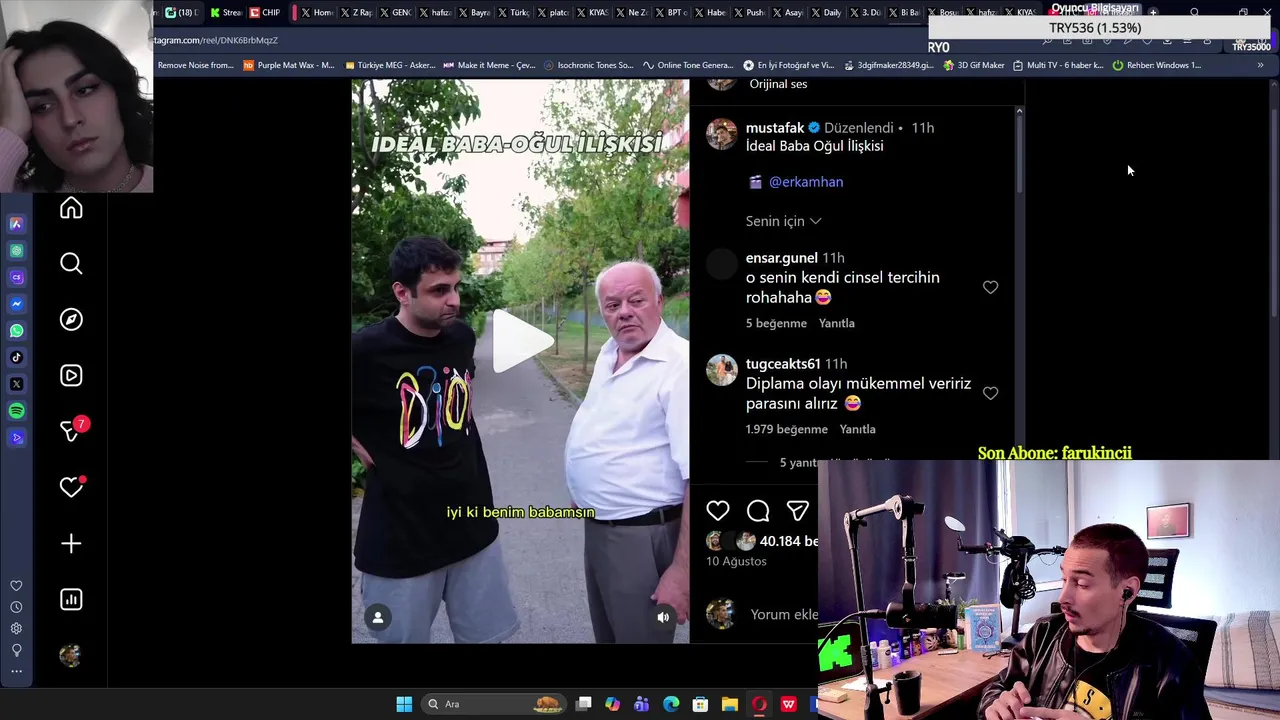This screenshot has width=1280, height=720.
Task: Open '3D Gif Maker' bookmark
Action: point(974,65)
